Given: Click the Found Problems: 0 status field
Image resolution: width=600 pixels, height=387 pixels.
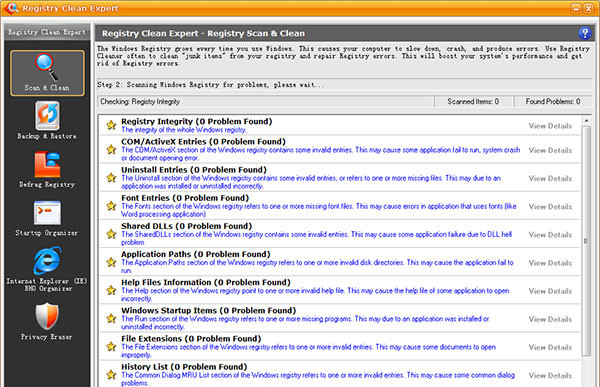Looking at the screenshot, I should click(x=553, y=101).
